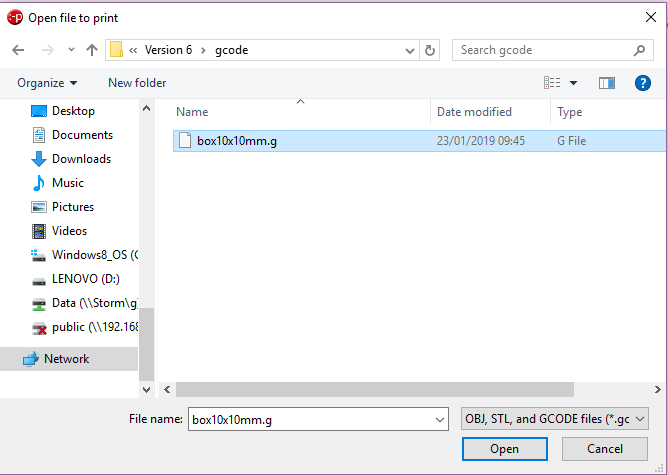This screenshot has width=668, height=475.
Task: Open the Help question mark icon
Action: coord(643,83)
